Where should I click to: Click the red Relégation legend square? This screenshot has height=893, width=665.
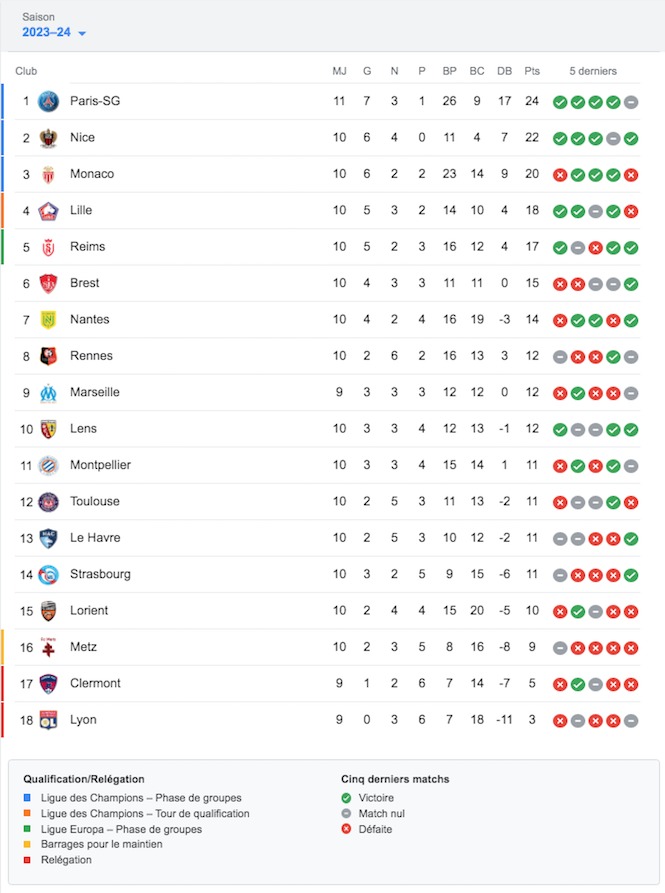[x=27, y=859]
